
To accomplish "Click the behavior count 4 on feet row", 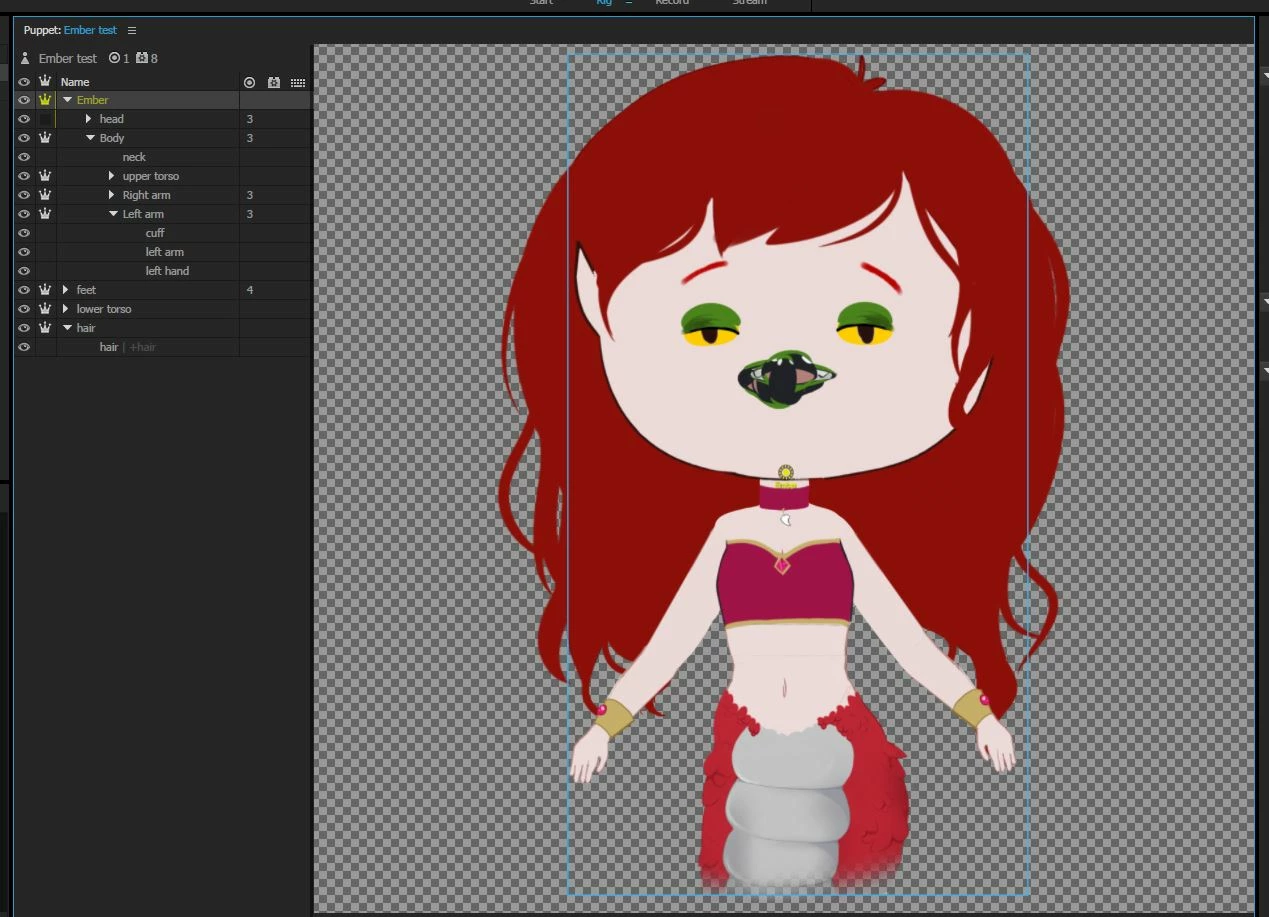I will (x=250, y=290).
